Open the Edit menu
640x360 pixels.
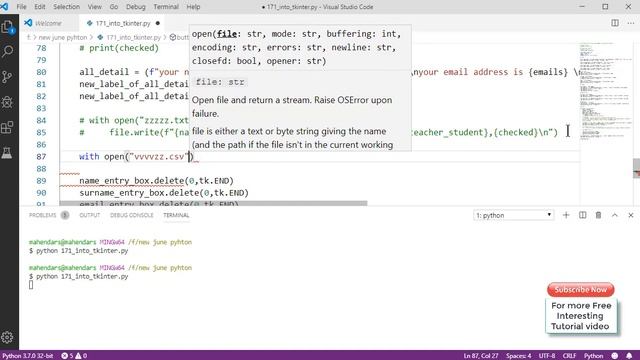pos(40,7)
